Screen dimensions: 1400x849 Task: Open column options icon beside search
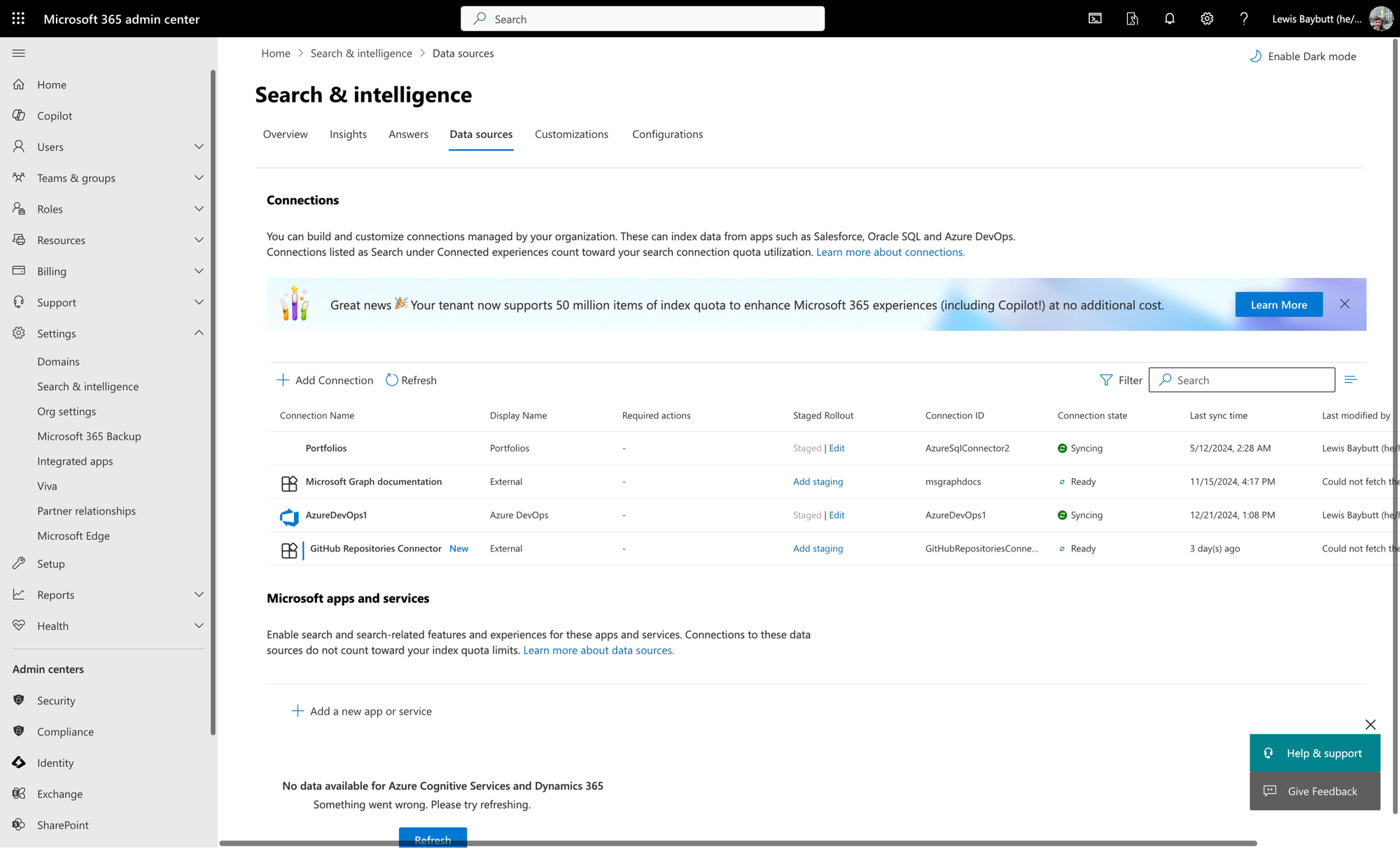(1350, 379)
